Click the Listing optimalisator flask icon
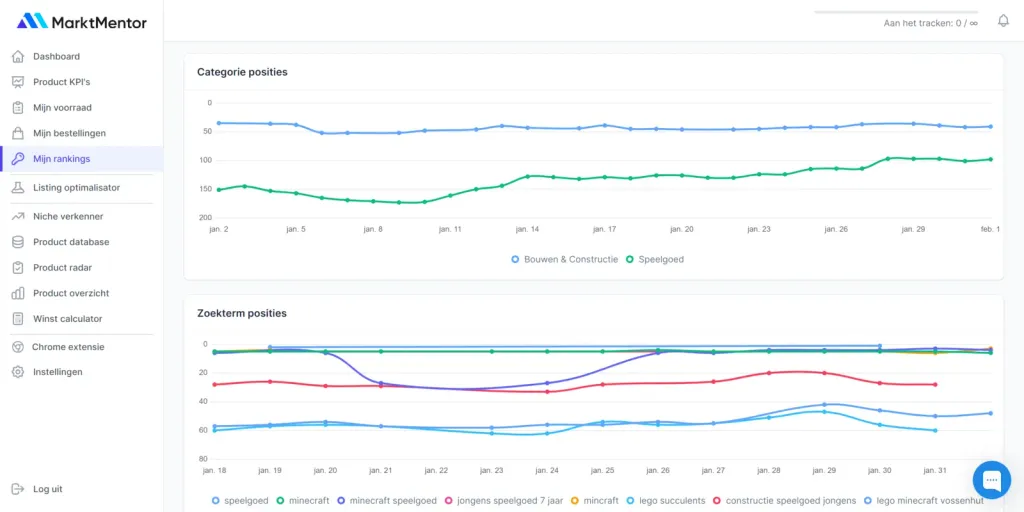1024x512 pixels. pyautogui.click(x=18, y=187)
